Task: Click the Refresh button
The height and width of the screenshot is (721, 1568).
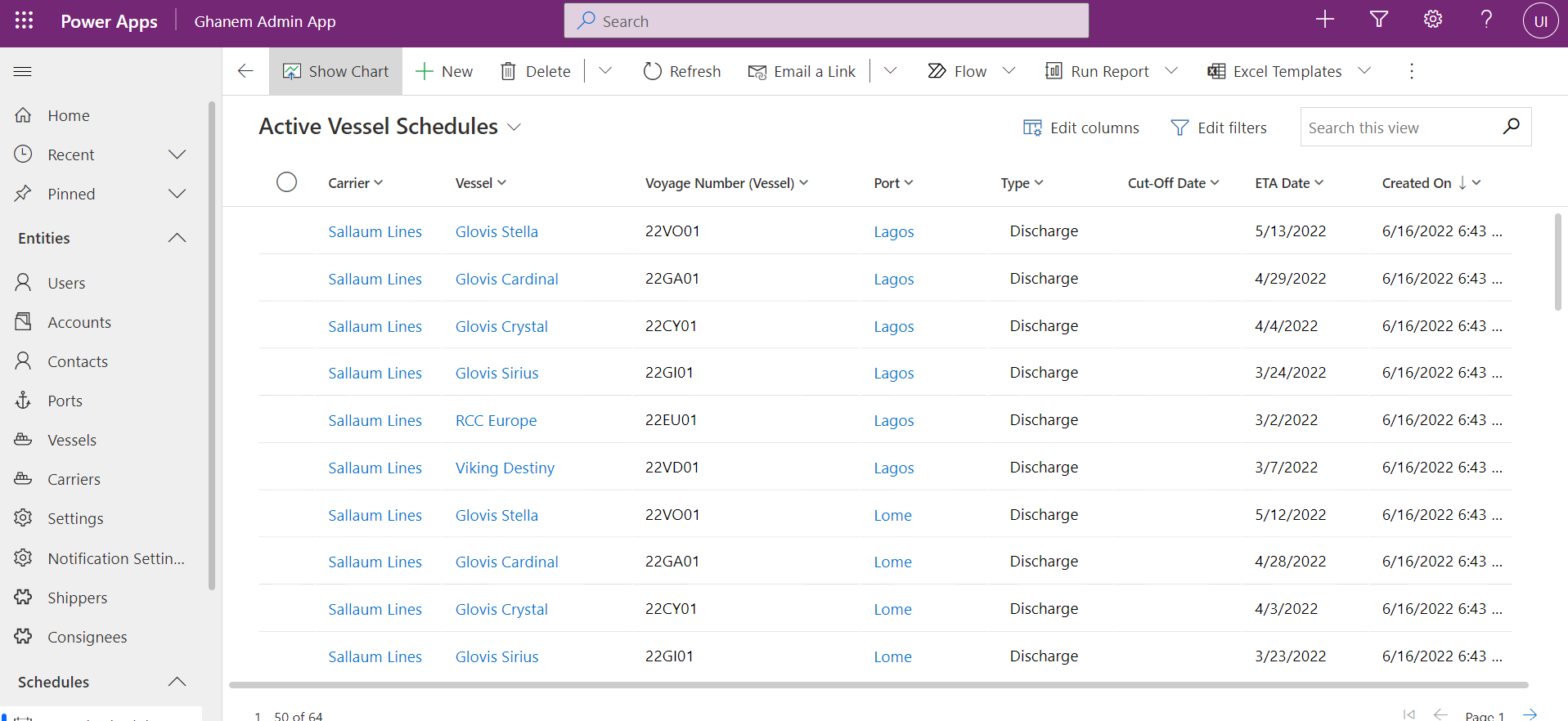Action: [x=682, y=71]
